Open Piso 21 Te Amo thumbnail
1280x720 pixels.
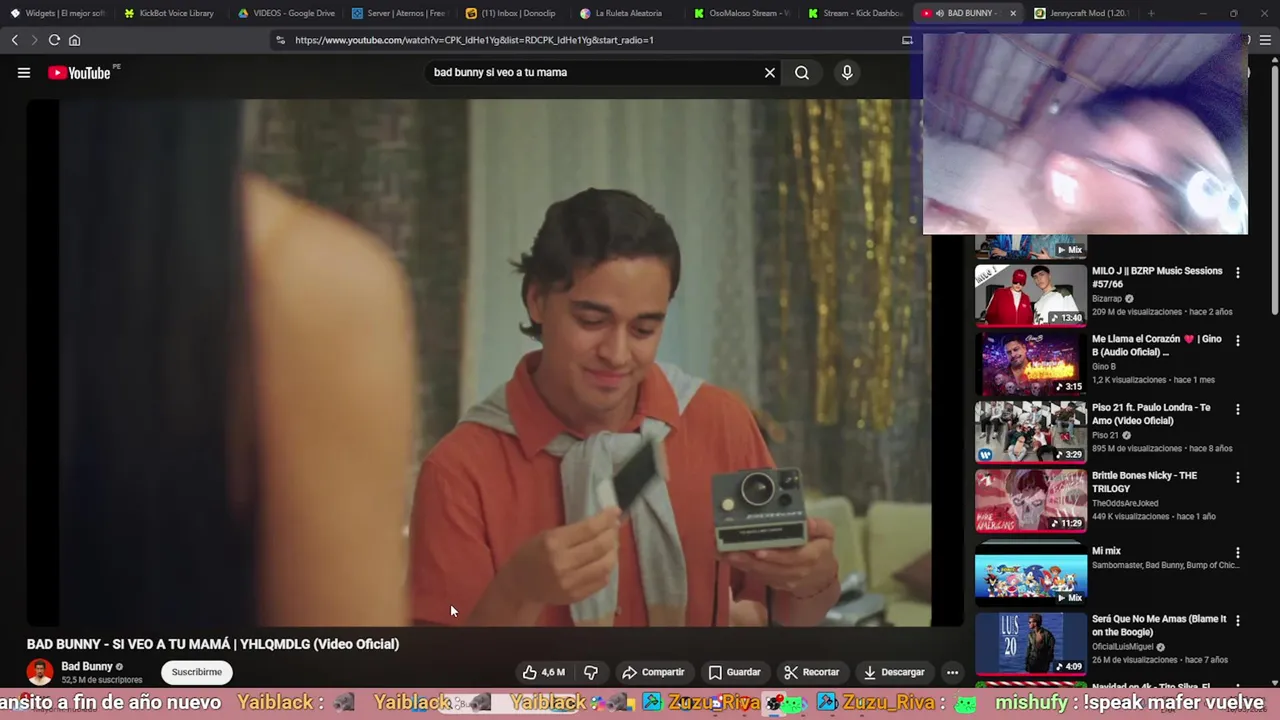1031,432
